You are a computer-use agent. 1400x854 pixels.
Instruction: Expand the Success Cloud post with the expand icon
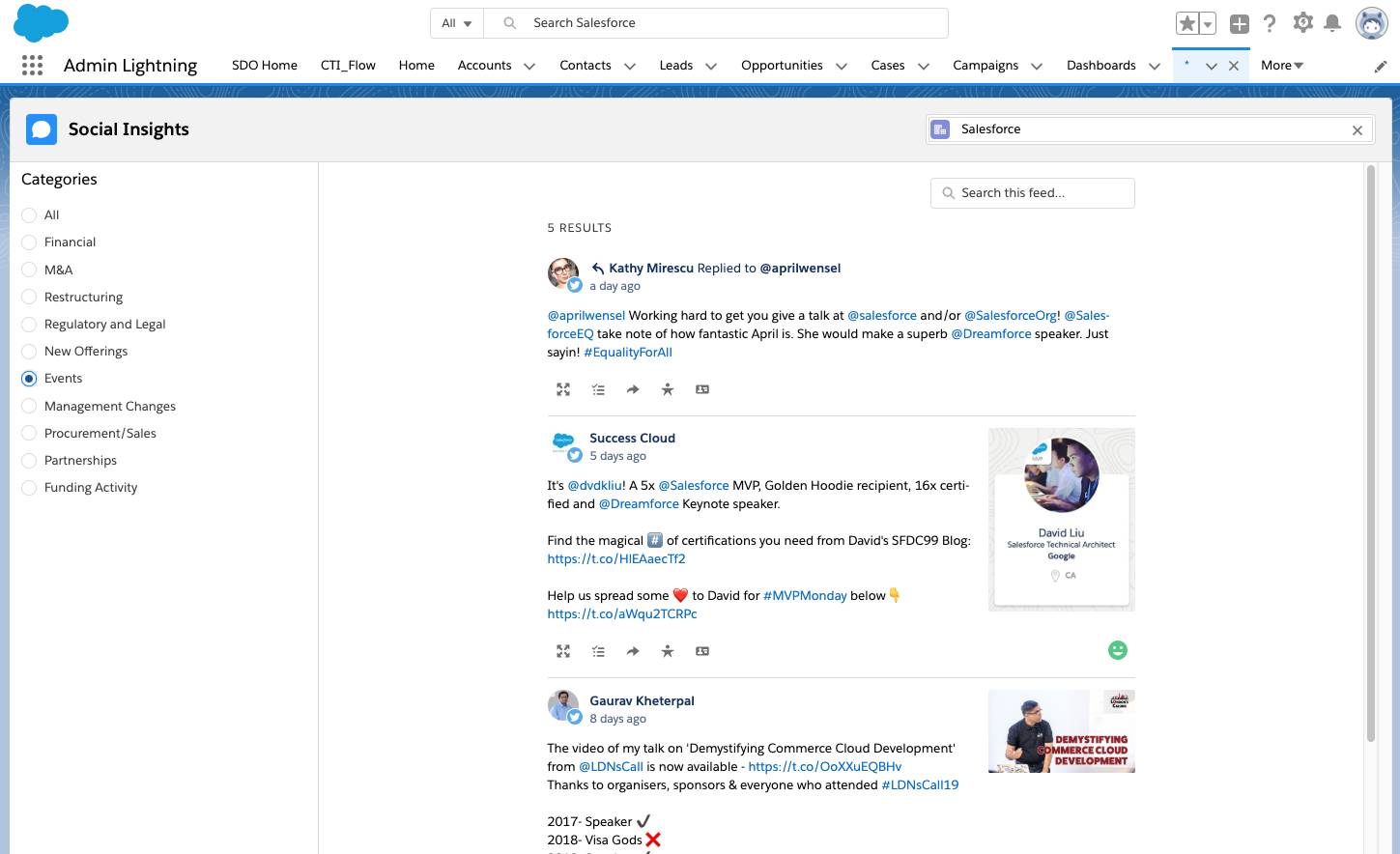pyautogui.click(x=563, y=651)
